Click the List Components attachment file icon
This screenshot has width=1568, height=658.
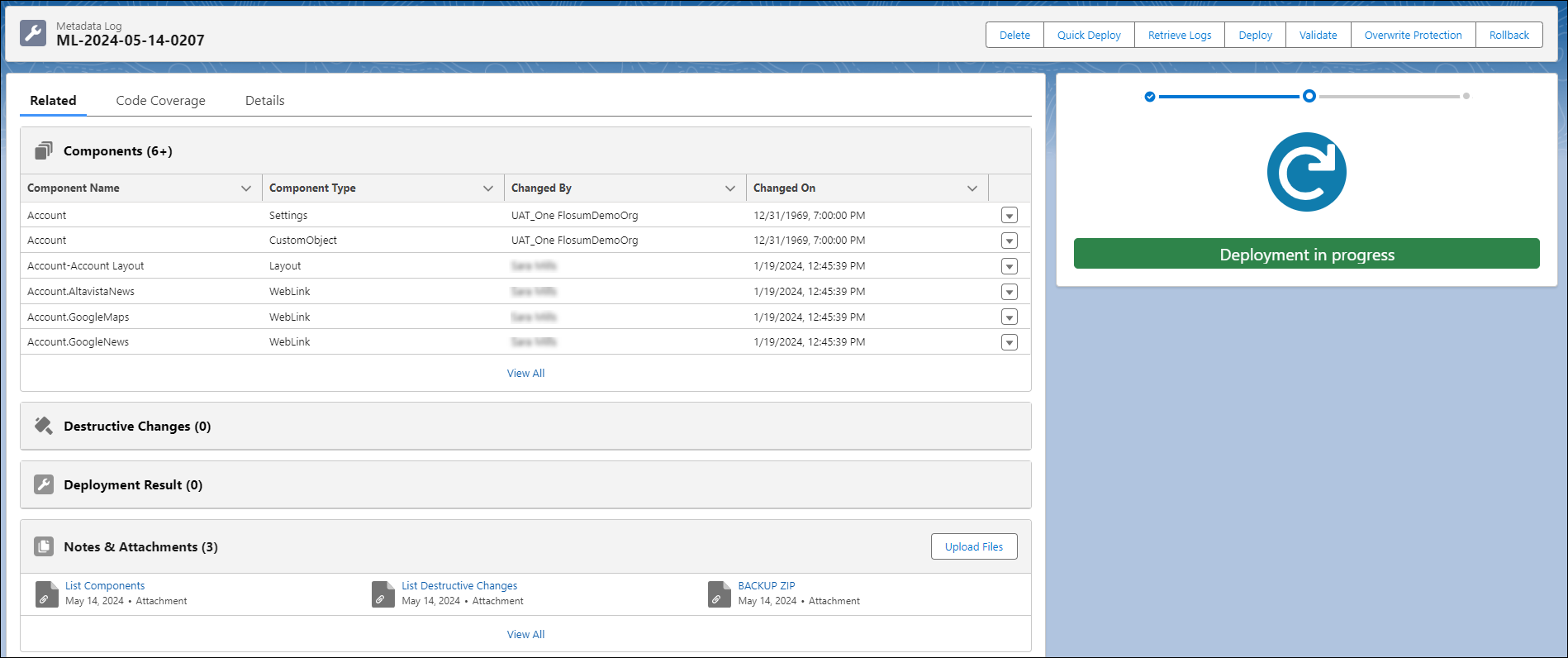click(46, 594)
